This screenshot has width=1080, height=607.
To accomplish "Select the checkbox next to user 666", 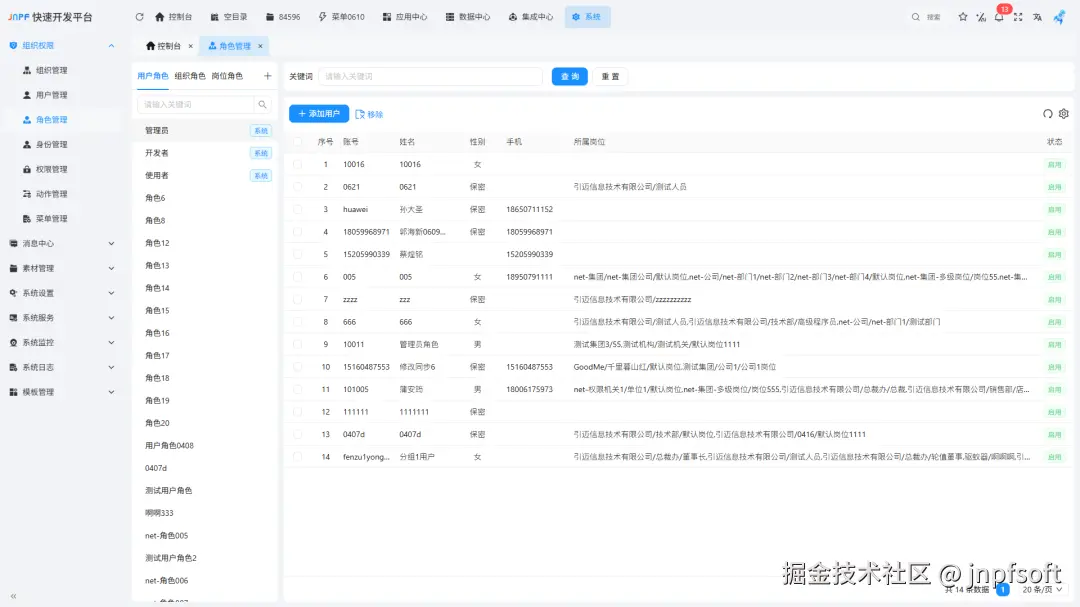I will tap(297, 322).
